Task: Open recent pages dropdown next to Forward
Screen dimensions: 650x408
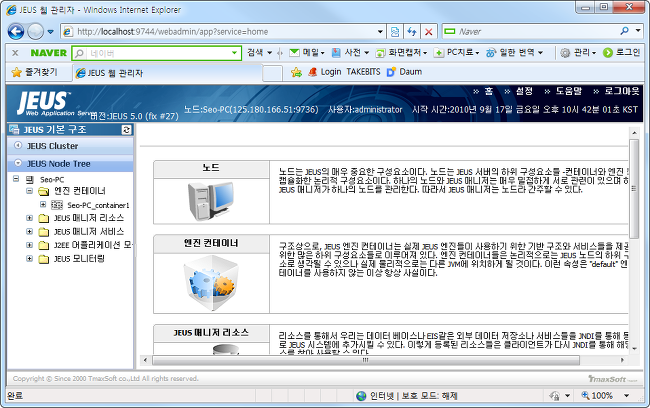Action: coord(51,32)
